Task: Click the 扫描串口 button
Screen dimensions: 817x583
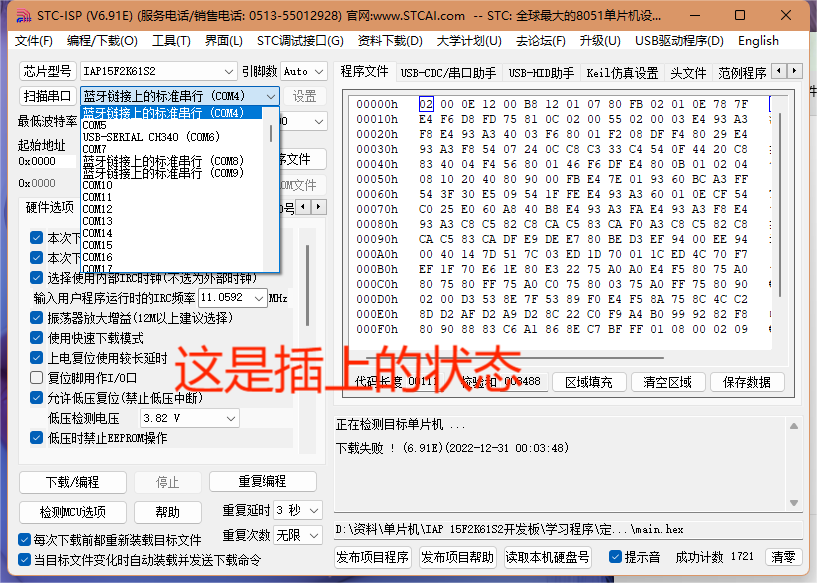Action: (x=47, y=96)
